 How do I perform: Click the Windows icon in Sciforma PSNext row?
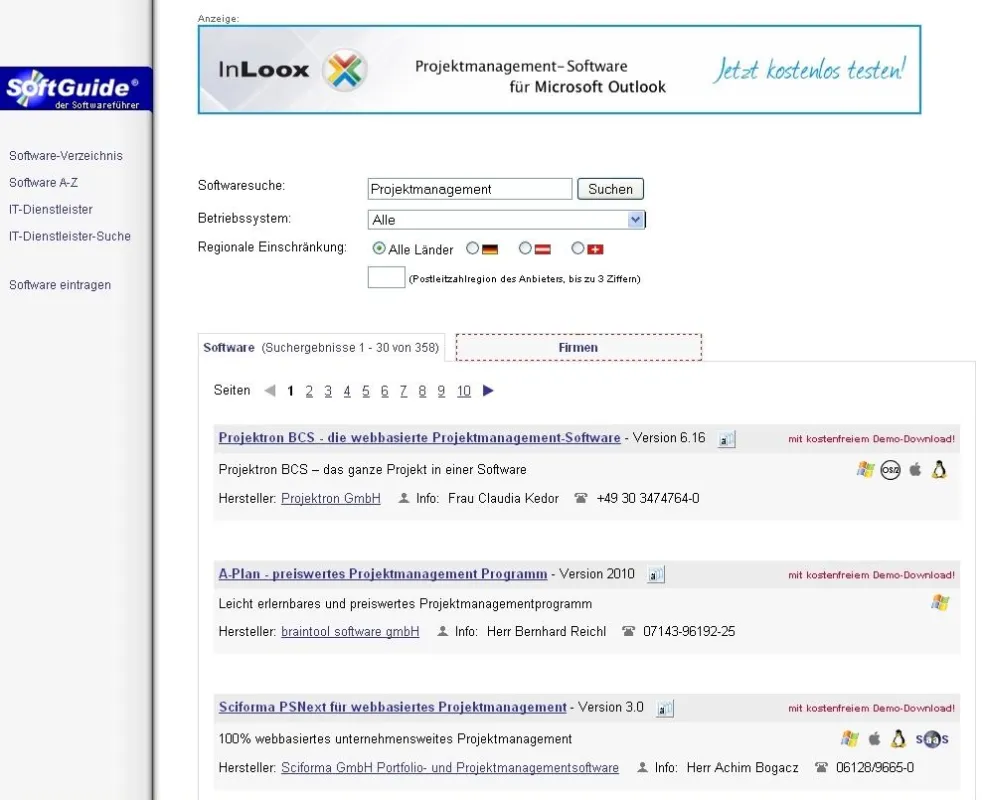point(850,739)
